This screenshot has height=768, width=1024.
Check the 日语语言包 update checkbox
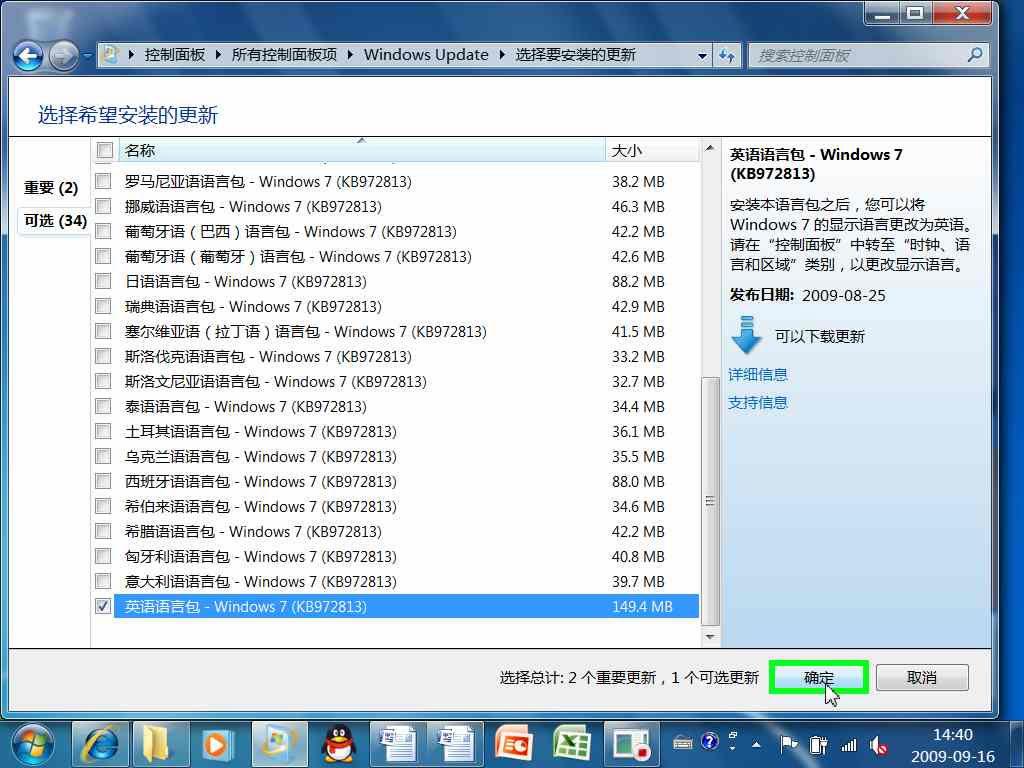click(103, 281)
